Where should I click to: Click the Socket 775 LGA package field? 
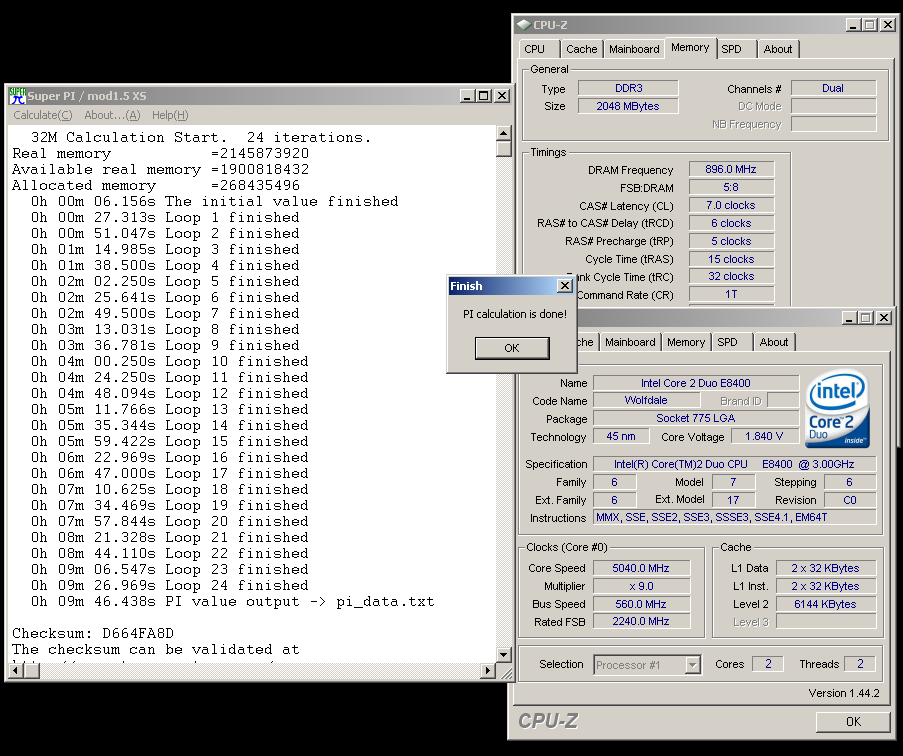696,418
